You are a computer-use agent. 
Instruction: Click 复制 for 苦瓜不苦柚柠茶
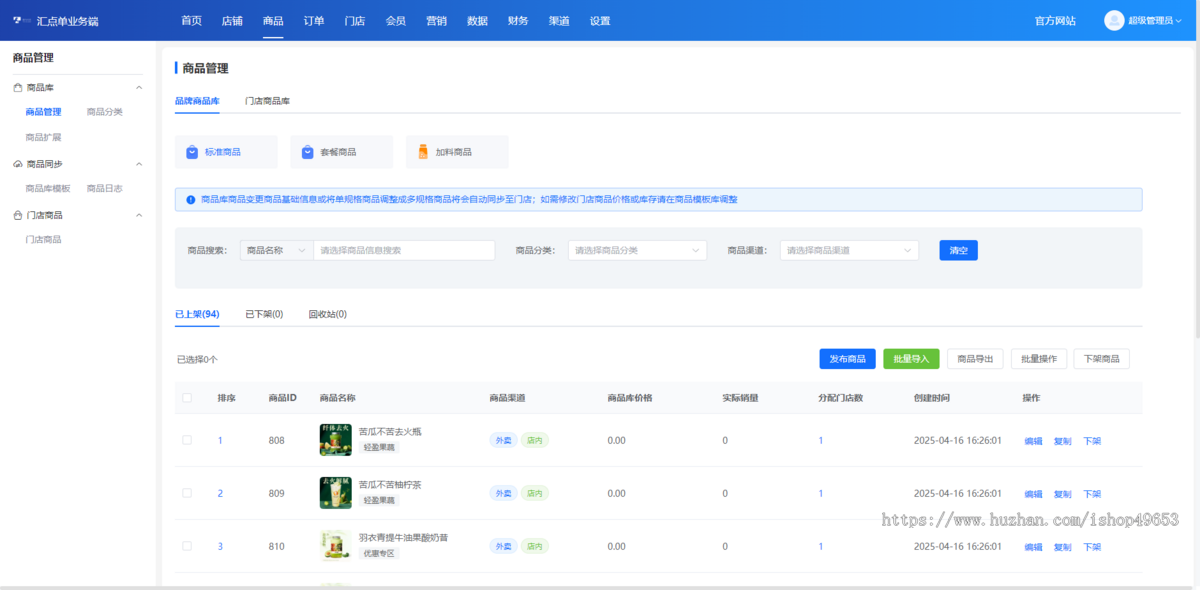pos(1062,494)
